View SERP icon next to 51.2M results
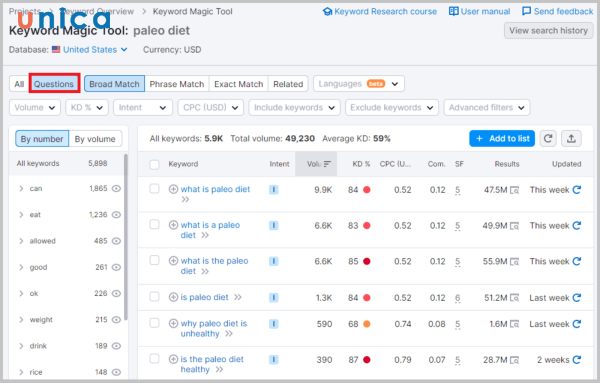This screenshot has height=383, width=600. click(x=515, y=298)
